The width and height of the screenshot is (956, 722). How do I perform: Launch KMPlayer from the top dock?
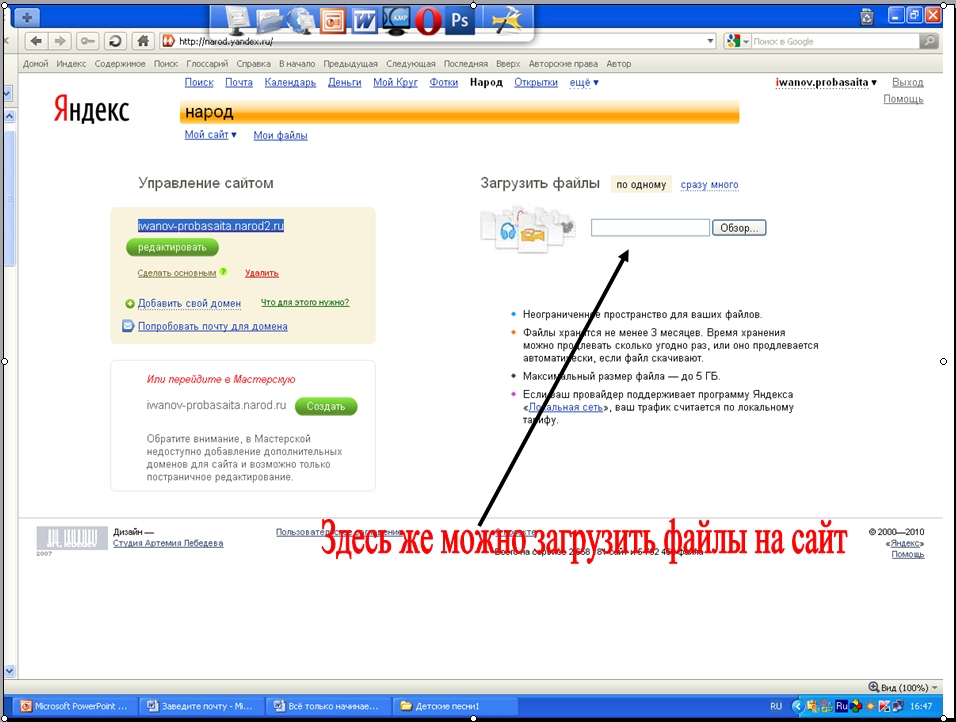[x=396, y=21]
